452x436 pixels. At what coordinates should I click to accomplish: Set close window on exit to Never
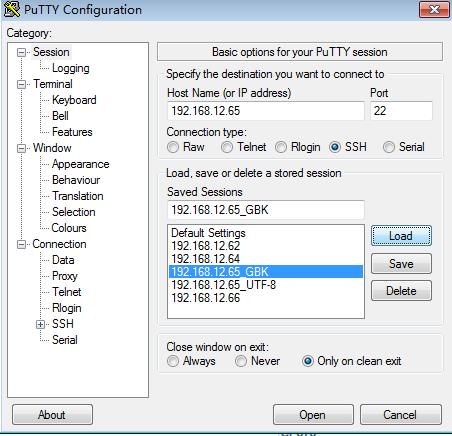(x=241, y=361)
